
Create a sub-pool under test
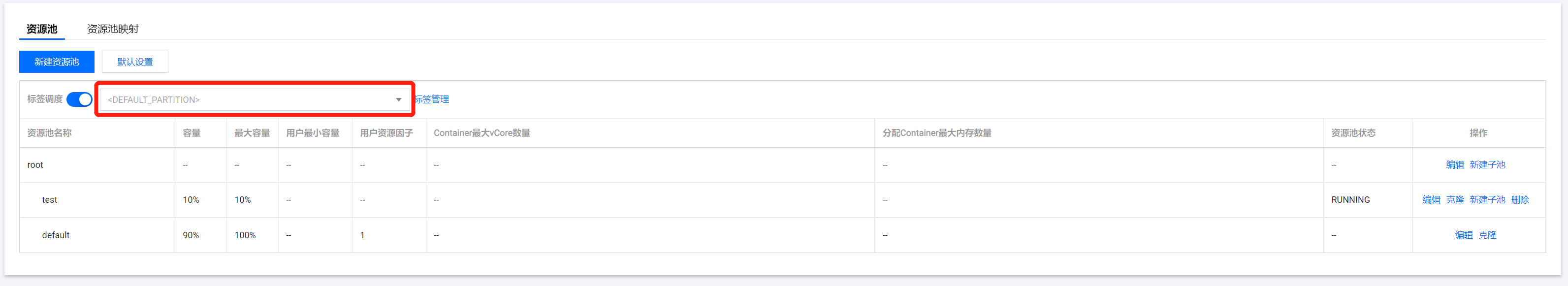click(1486, 199)
